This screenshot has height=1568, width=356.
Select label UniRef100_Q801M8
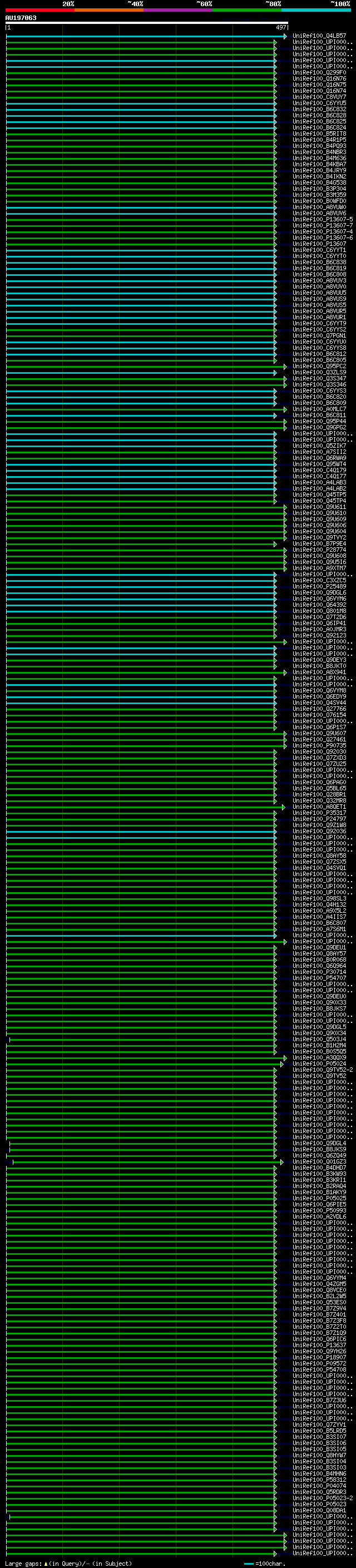(319, 611)
